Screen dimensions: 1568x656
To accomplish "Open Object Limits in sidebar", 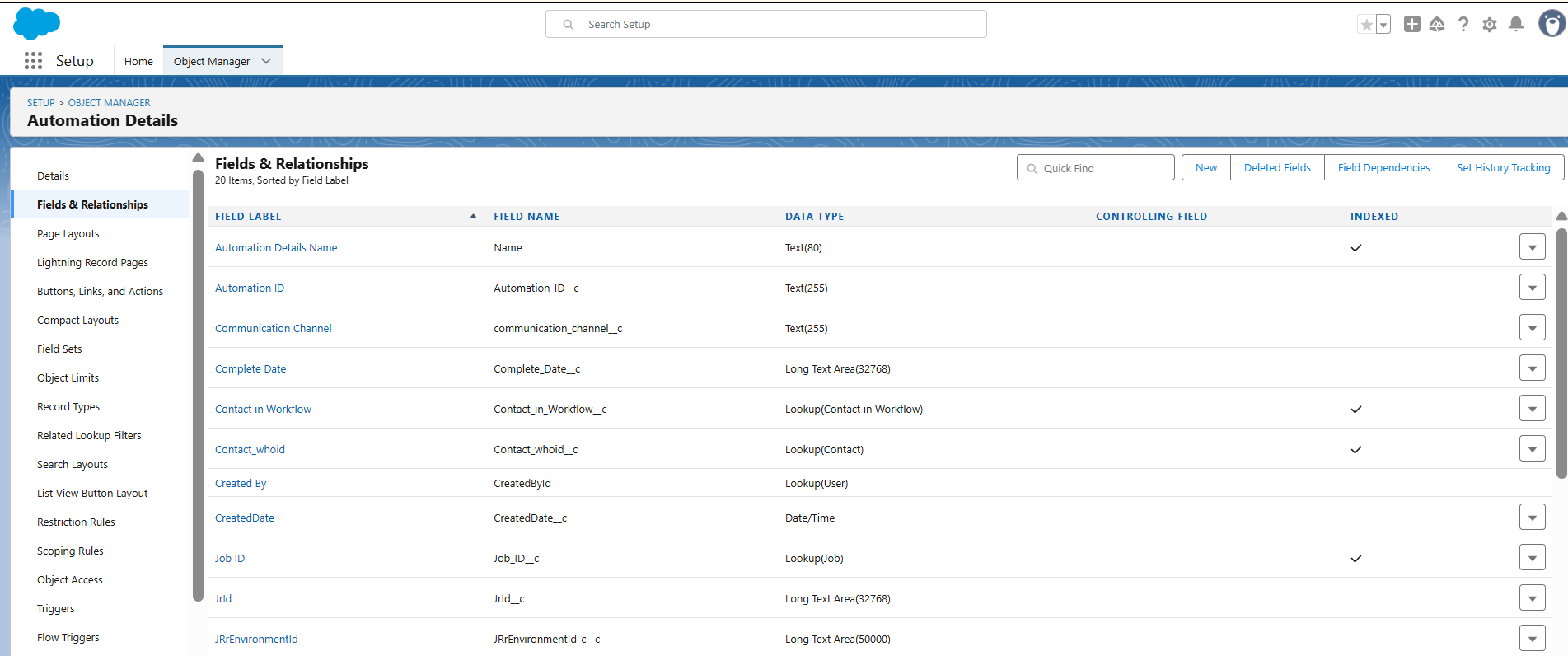I will (x=68, y=377).
